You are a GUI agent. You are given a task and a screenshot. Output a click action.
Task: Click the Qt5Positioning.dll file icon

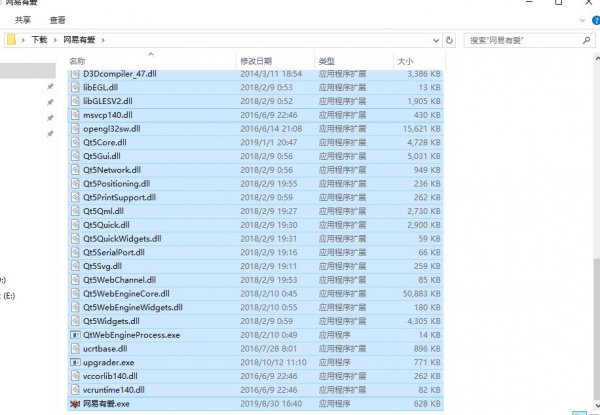[x=75, y=184]
